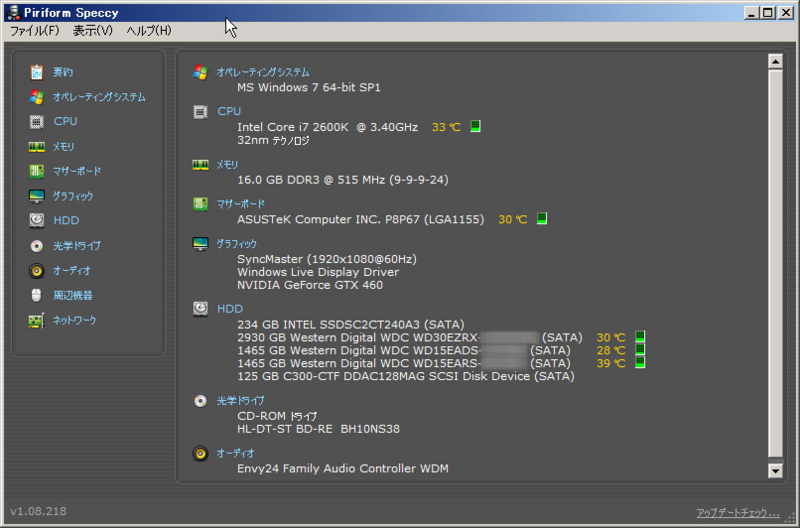Minimize the Piriform Speccy window
The width and height of the screenshot is (800, 528).
point(751,13)
